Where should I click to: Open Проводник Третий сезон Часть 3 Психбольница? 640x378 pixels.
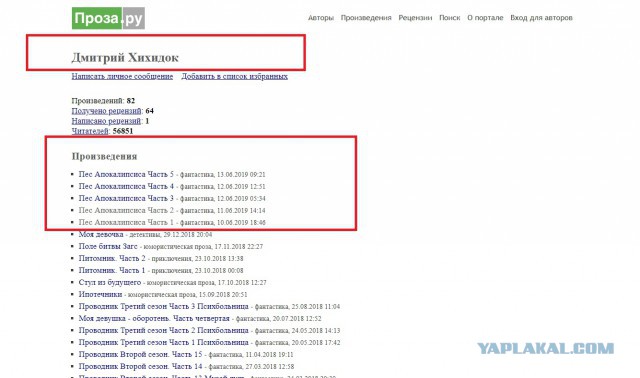pos(164,307)
